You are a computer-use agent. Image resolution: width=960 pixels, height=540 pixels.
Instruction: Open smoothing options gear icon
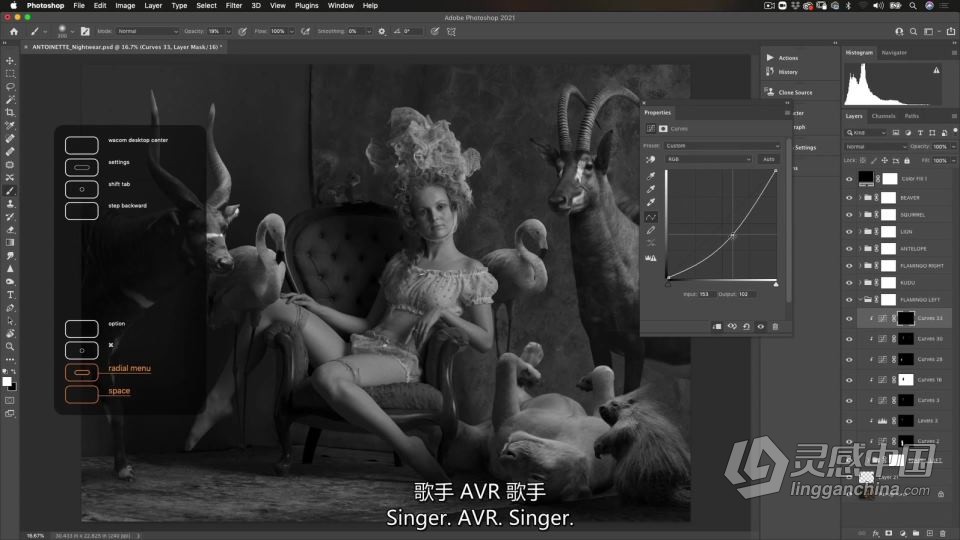[382, 31]
